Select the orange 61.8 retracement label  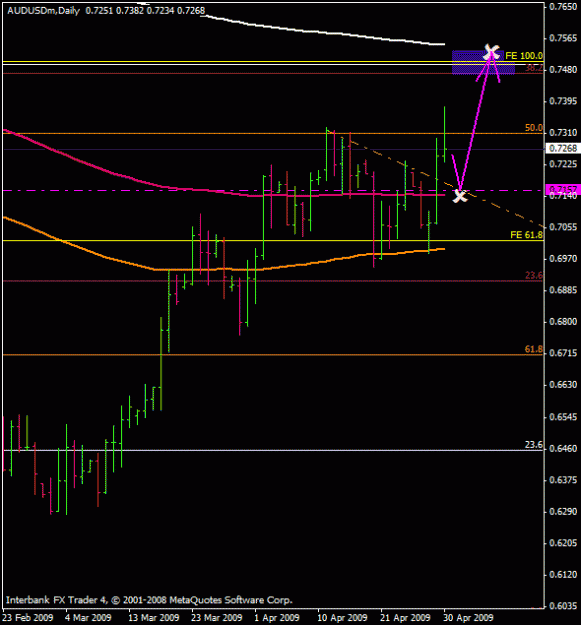[x=534, y=349]
